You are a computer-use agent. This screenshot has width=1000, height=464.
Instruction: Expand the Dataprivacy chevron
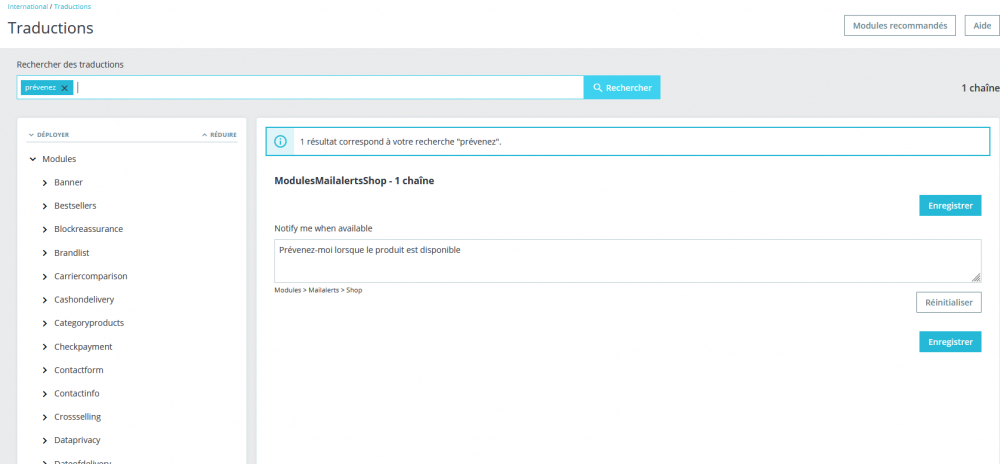[x=45, y=440]
